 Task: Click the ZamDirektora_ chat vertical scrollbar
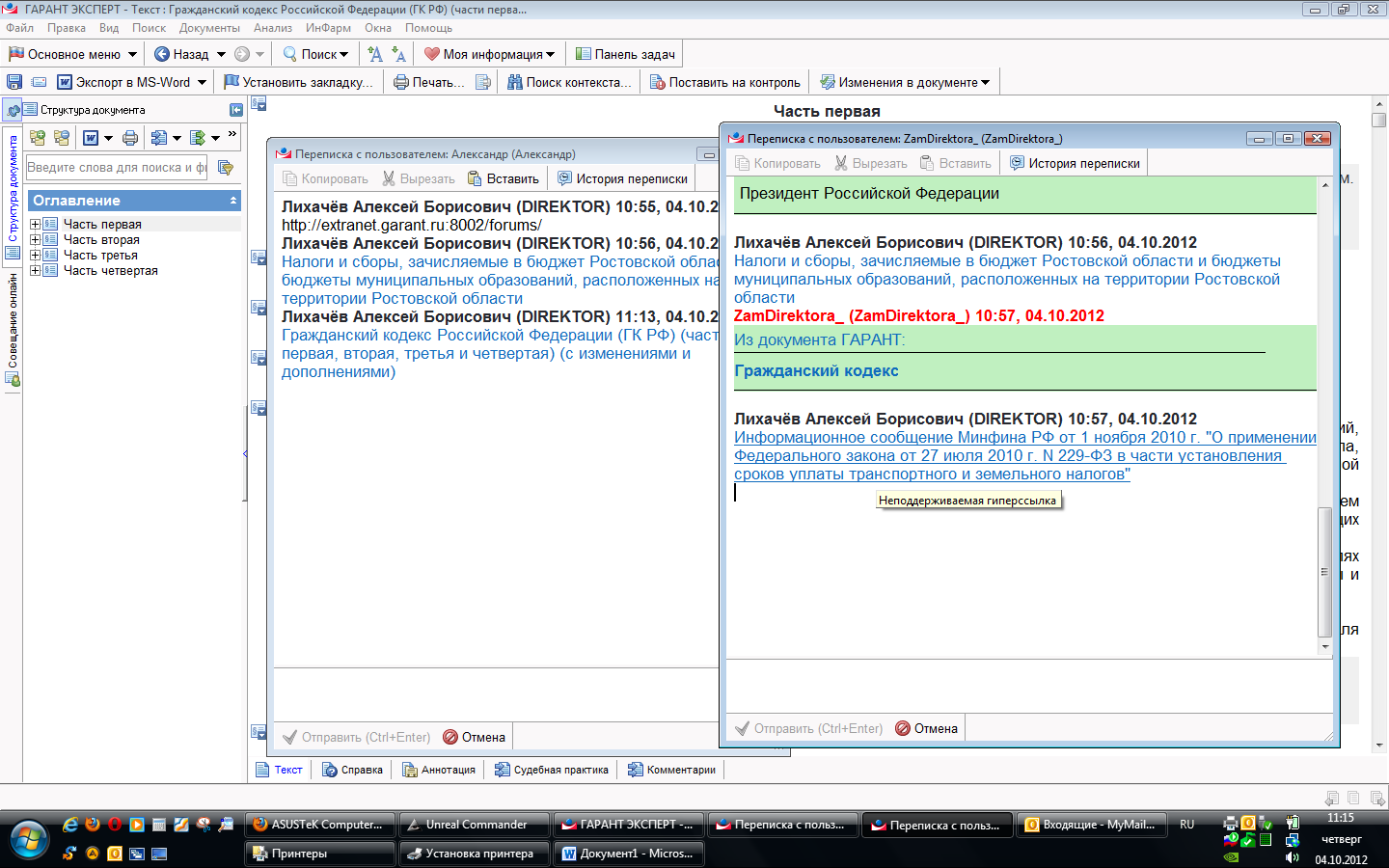(x=1324, y=571)
